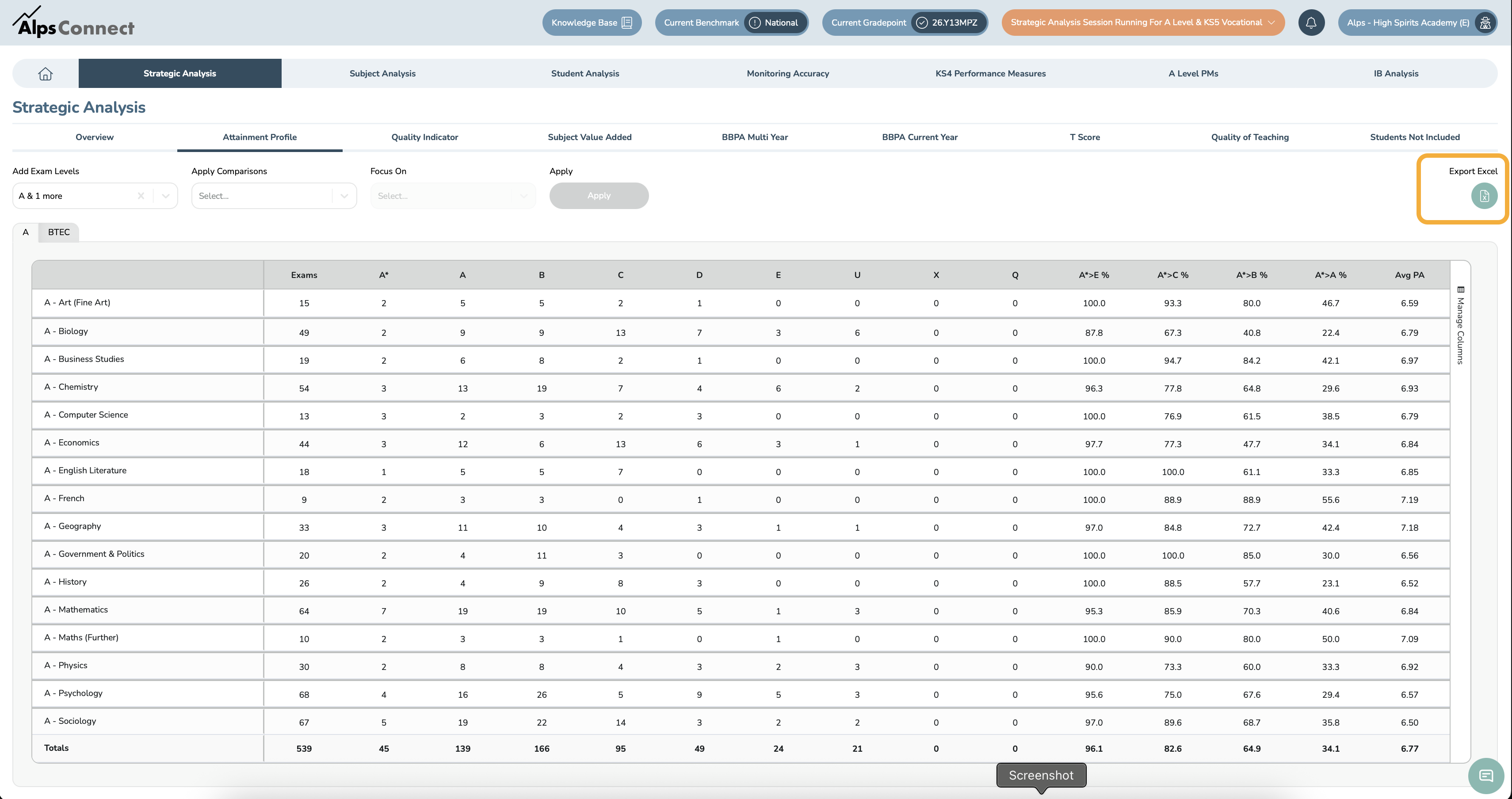Select the A - French row
Viewport: 1512px width, 799px height.
pos(741,499)
